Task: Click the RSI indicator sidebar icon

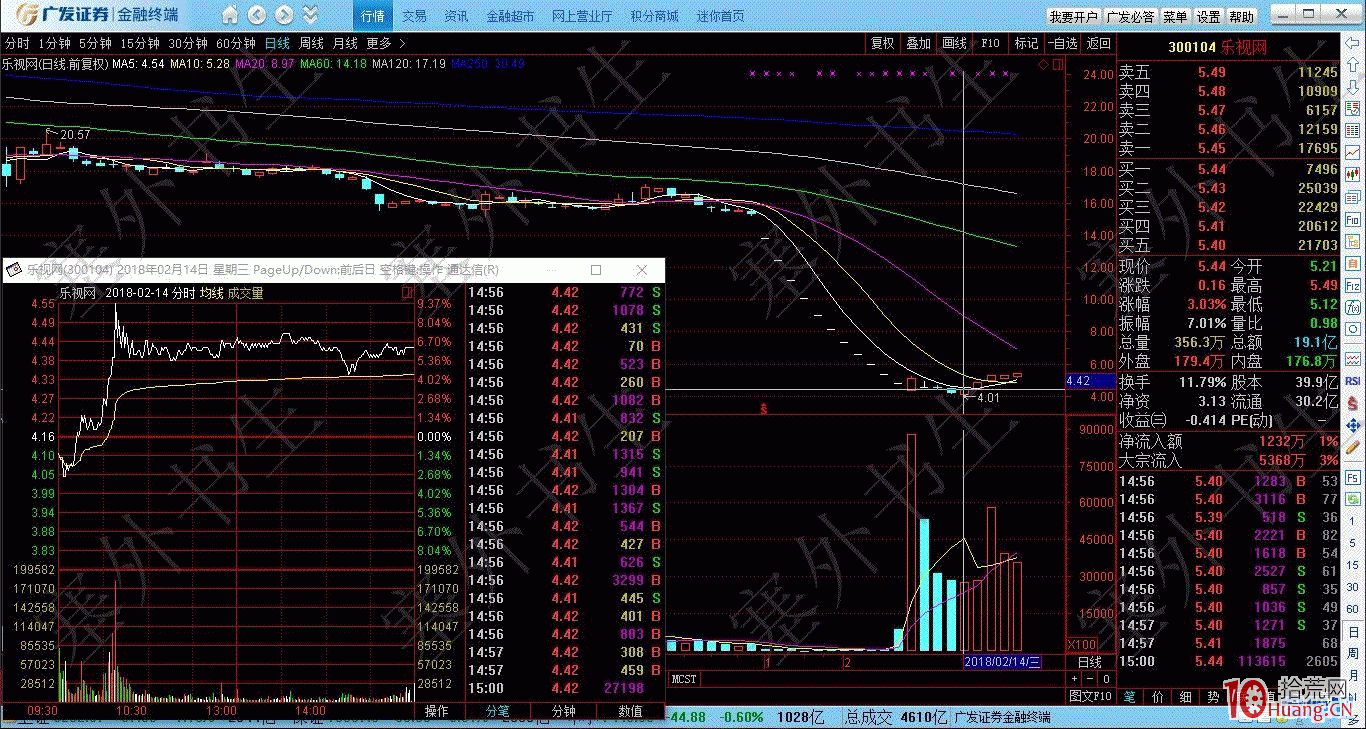Action: [x=1352, y=380]
